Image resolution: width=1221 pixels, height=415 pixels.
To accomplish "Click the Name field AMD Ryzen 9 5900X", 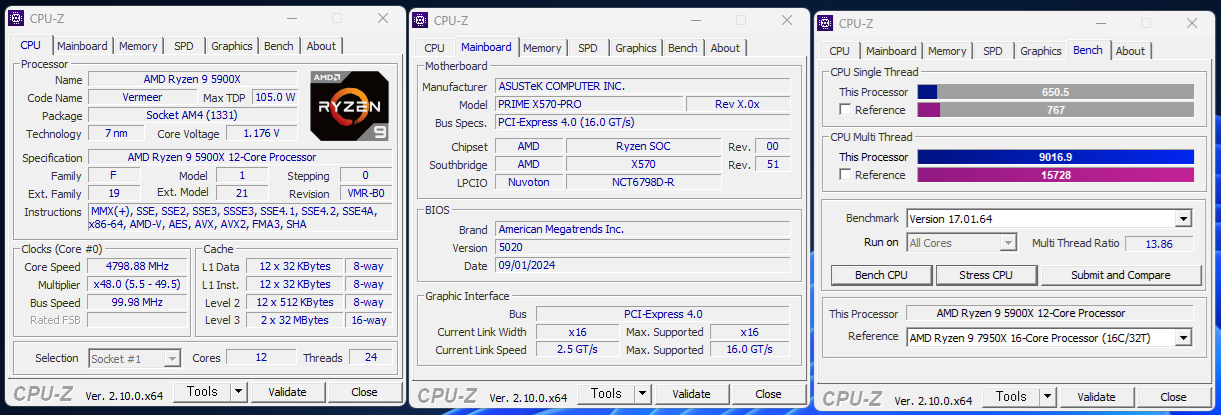I will pyautogui.click(x=193, y=79).
